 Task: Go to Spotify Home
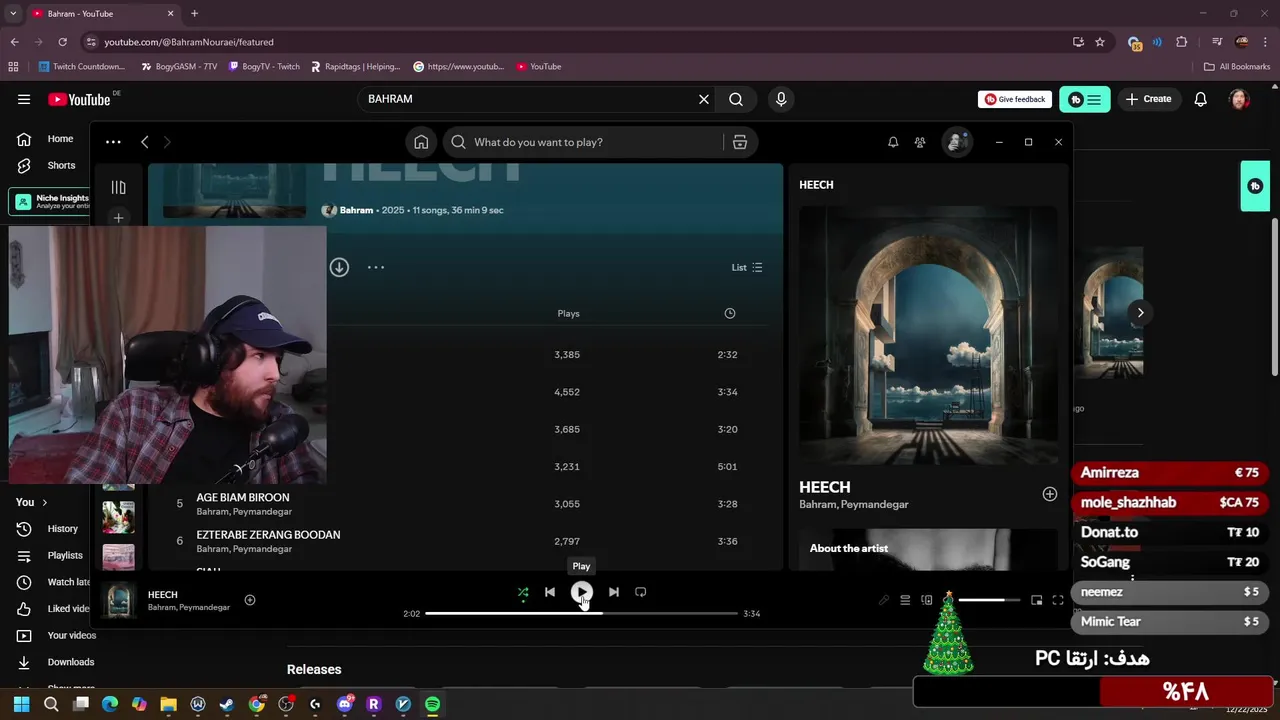(421, 142)
